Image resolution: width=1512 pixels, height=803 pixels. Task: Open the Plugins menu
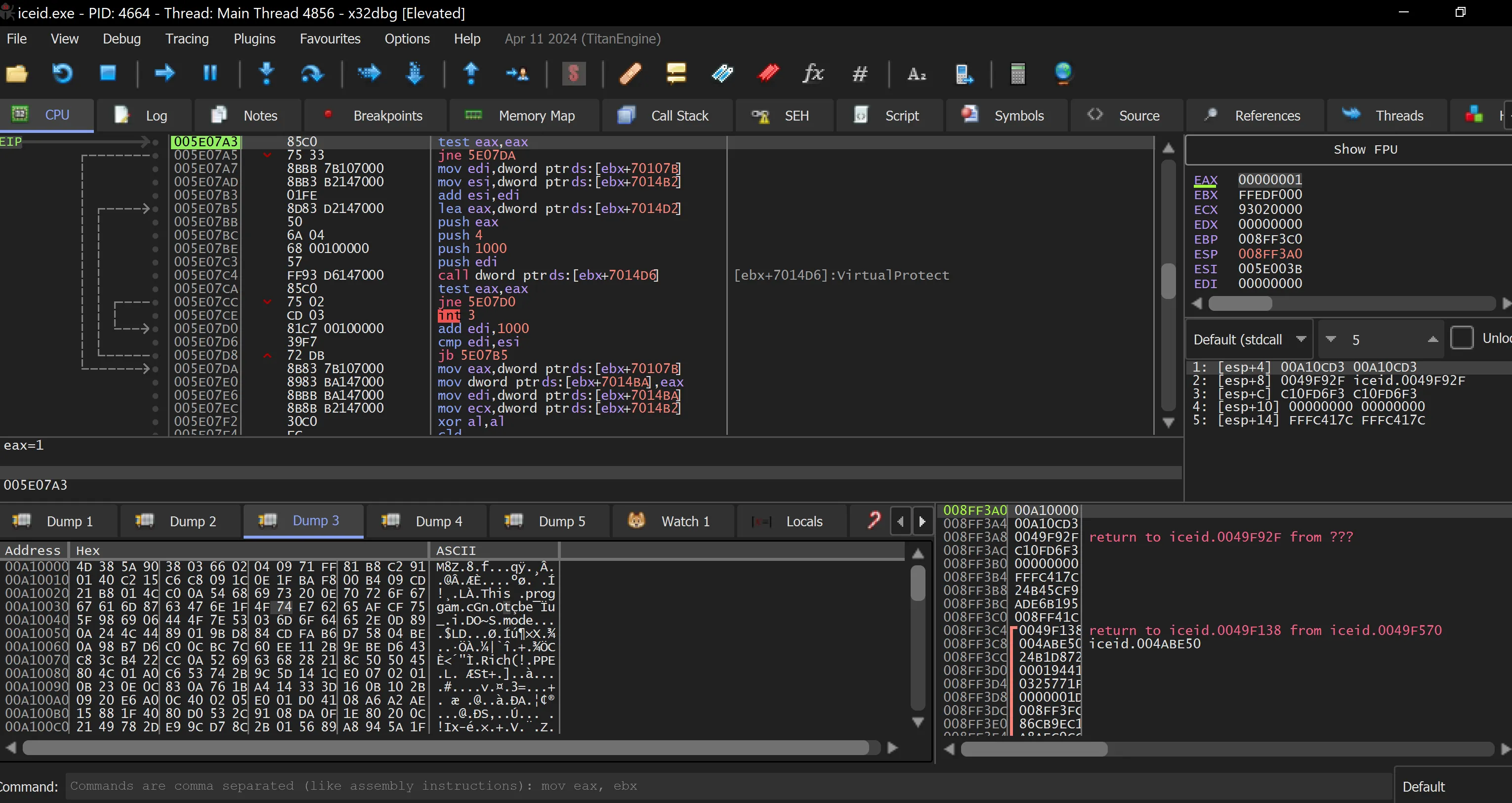[x=254, y=39]
